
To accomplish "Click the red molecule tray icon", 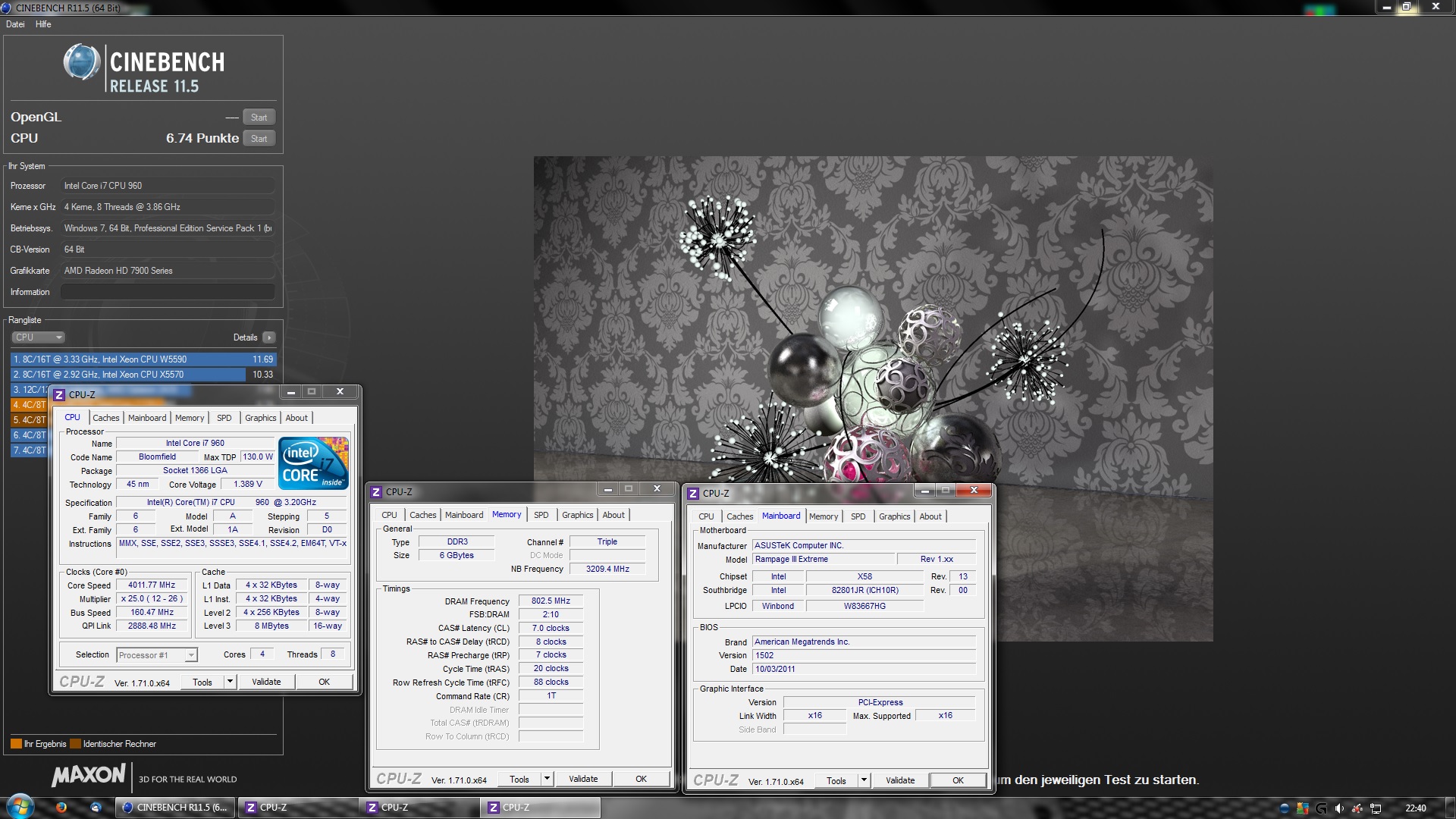I will pyautogui.click(x=1357, y=808).
